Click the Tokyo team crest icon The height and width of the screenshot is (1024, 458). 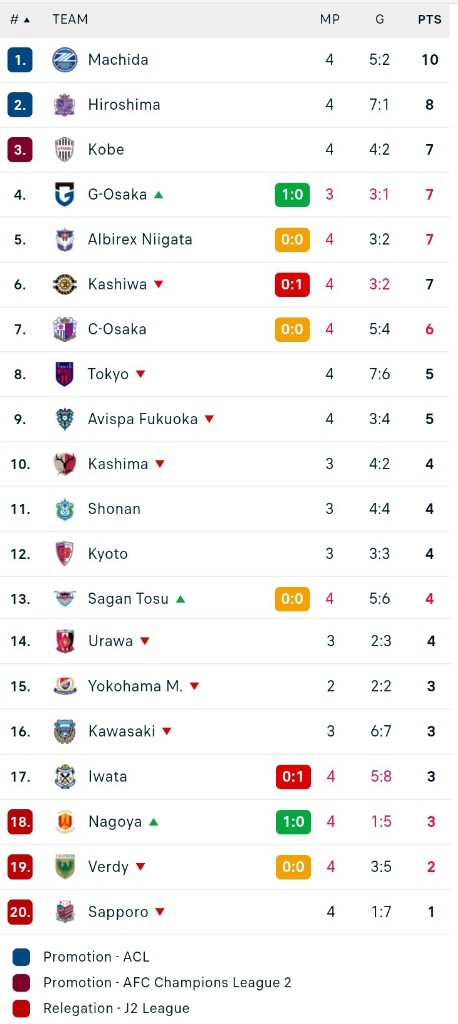point(65,374)
